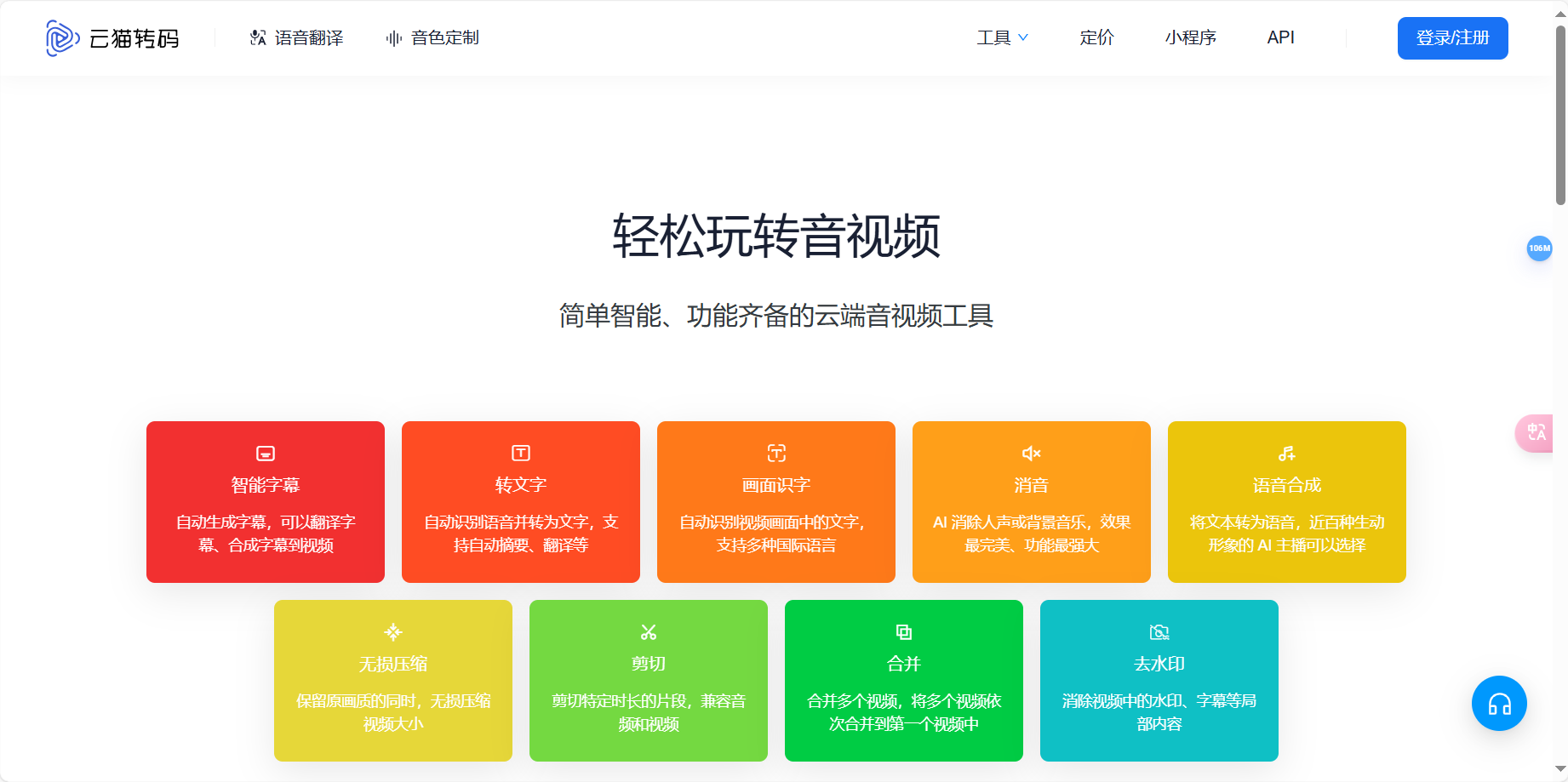This screenshot has height=782, width=1568.
Task: Click the 无损压缩 sparkle icon
Action: [x=392, y=631]
